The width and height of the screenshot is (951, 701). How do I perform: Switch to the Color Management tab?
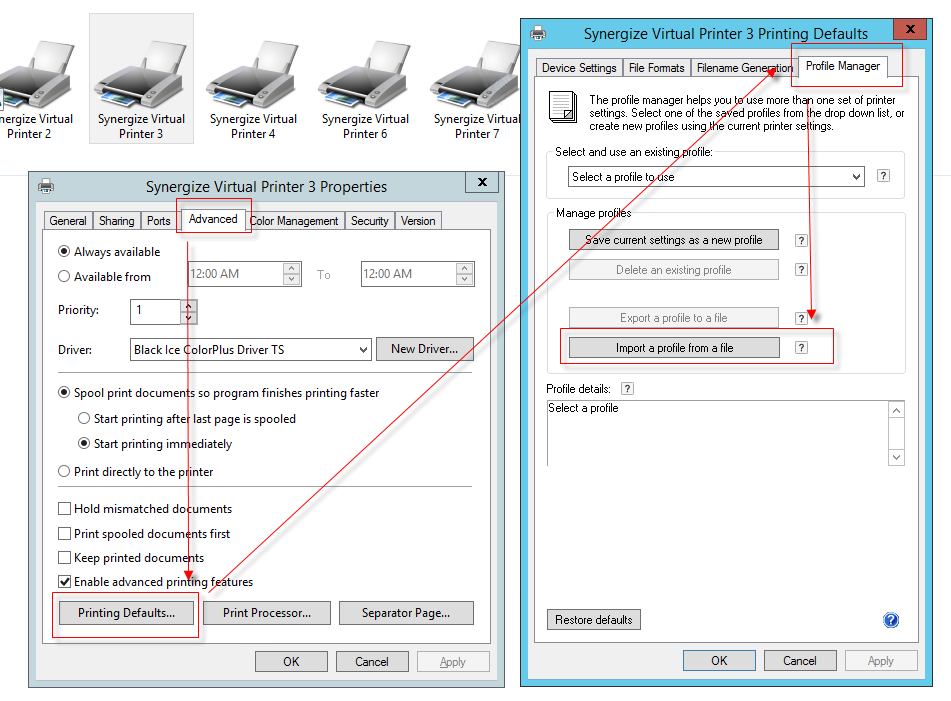click(x=294, y=221)
